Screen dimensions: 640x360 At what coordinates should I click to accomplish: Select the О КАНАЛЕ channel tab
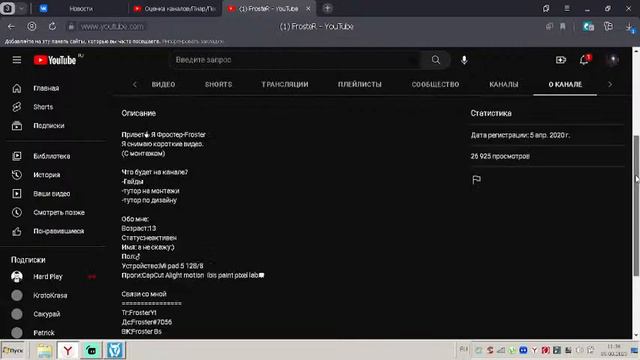click(565, 84)
